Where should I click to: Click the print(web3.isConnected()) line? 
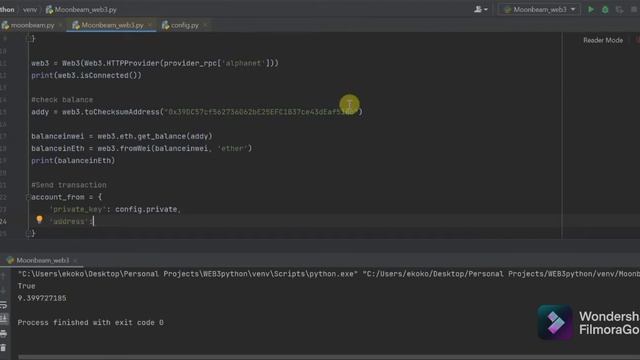(86, 76)
